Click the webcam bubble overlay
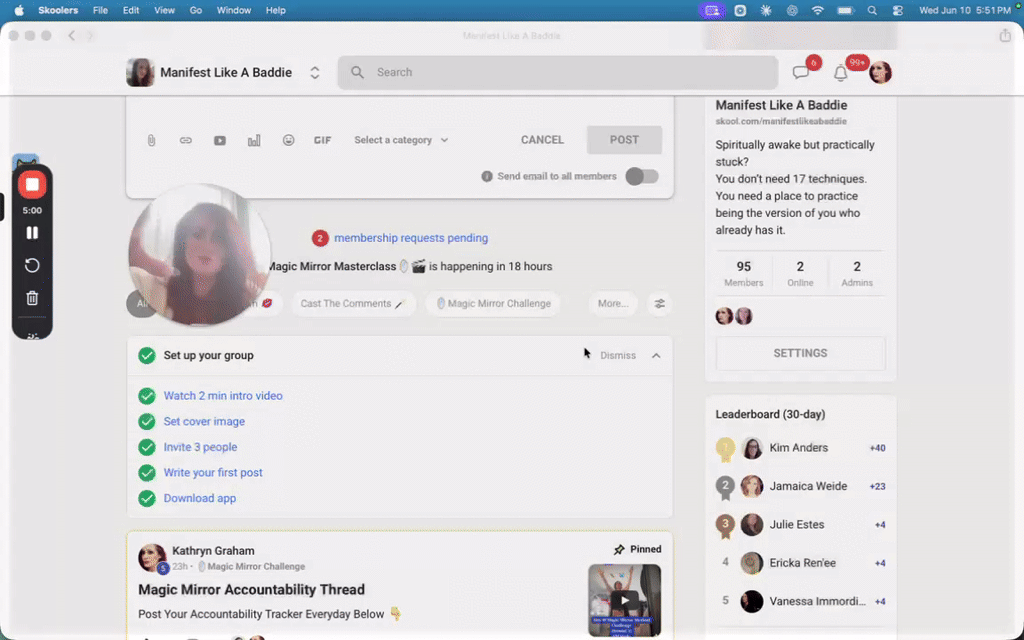 click(x=199, y=255)
